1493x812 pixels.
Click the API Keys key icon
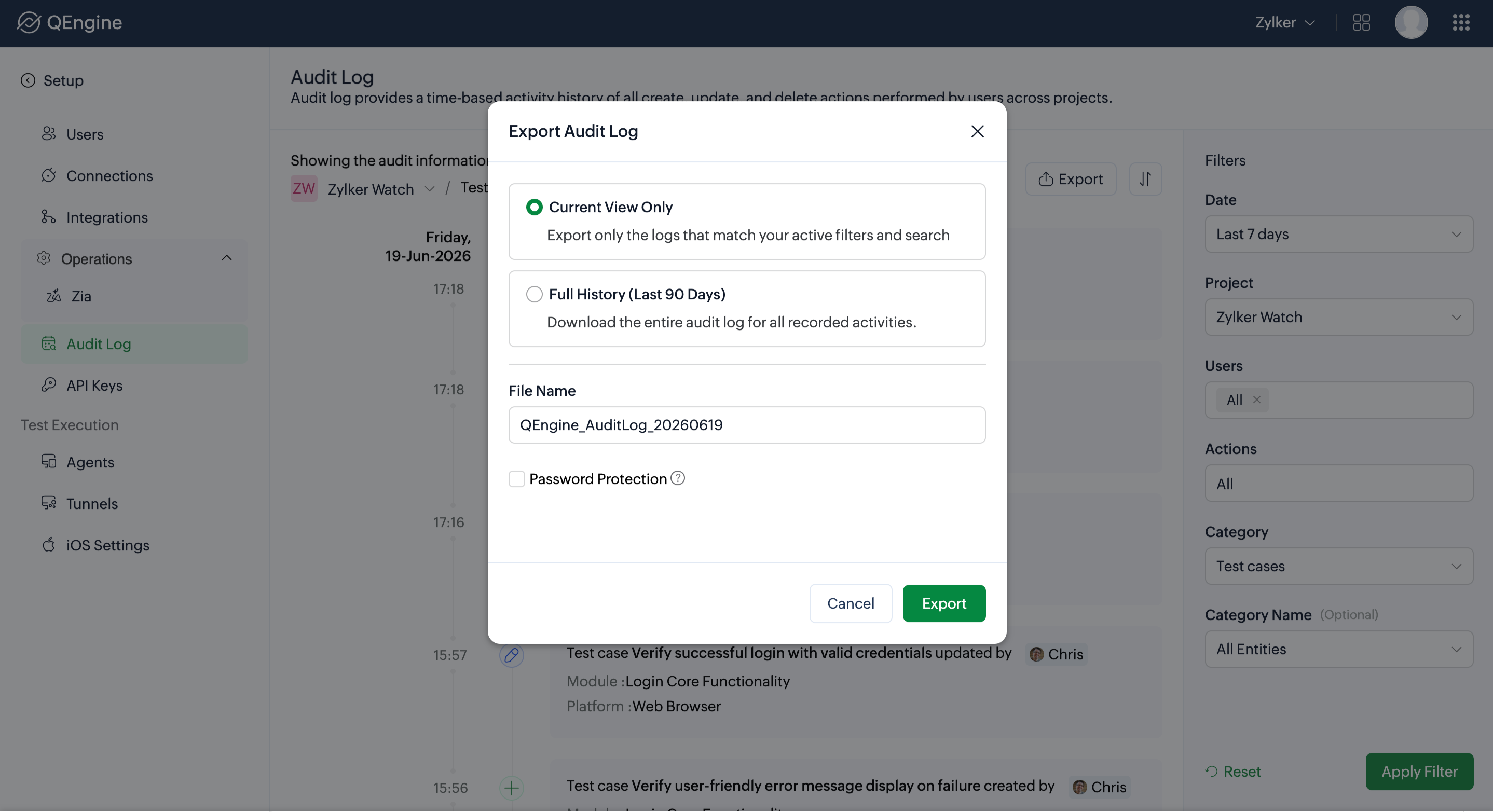(49, 385)
